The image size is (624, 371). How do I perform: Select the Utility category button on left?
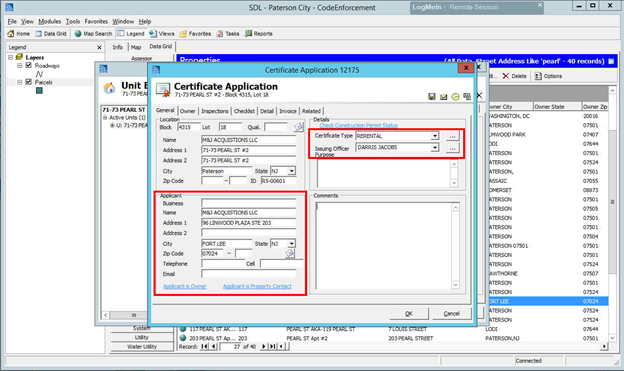pyautogui.click(x=142, y=337)
